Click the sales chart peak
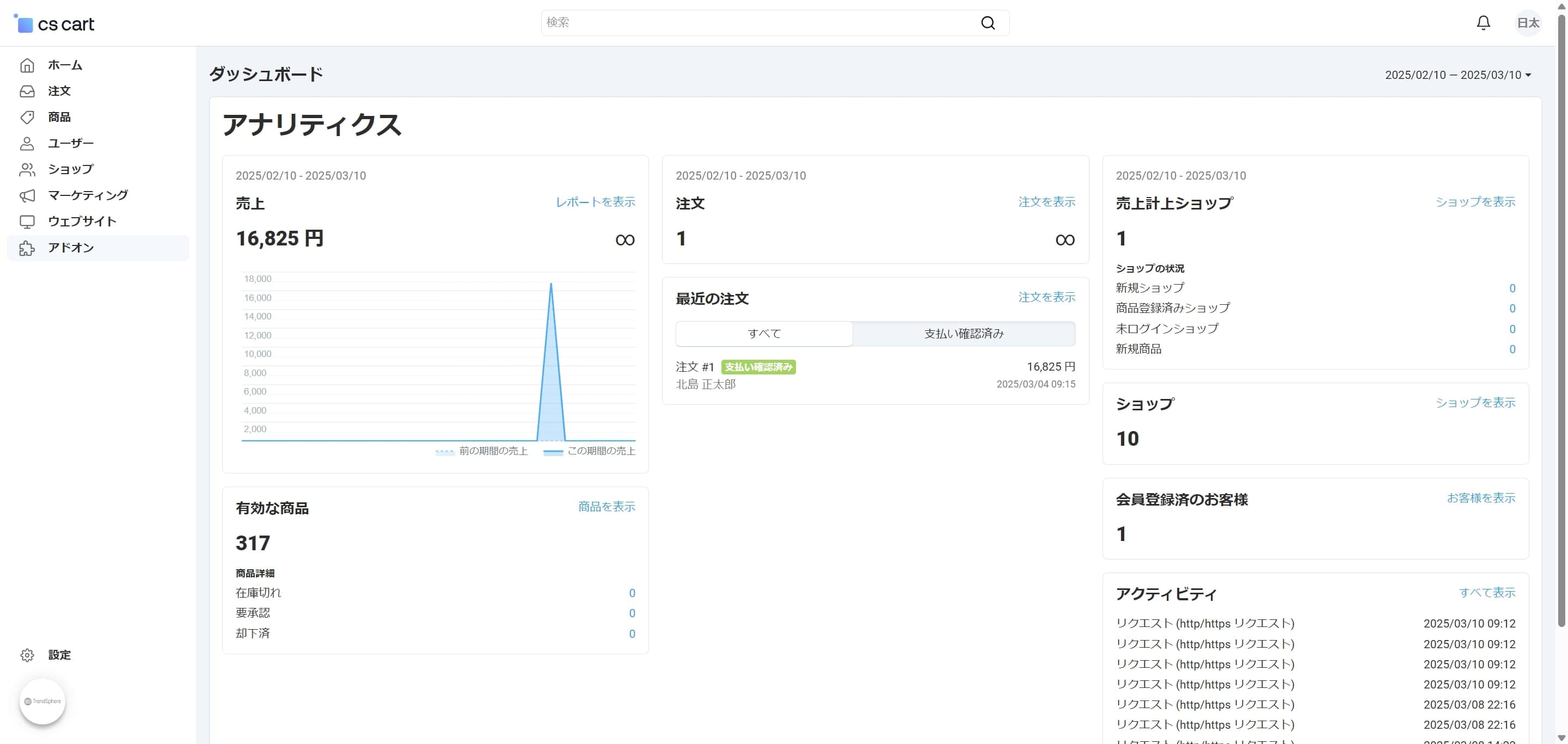1568x744 pixels. pos(551,284)
